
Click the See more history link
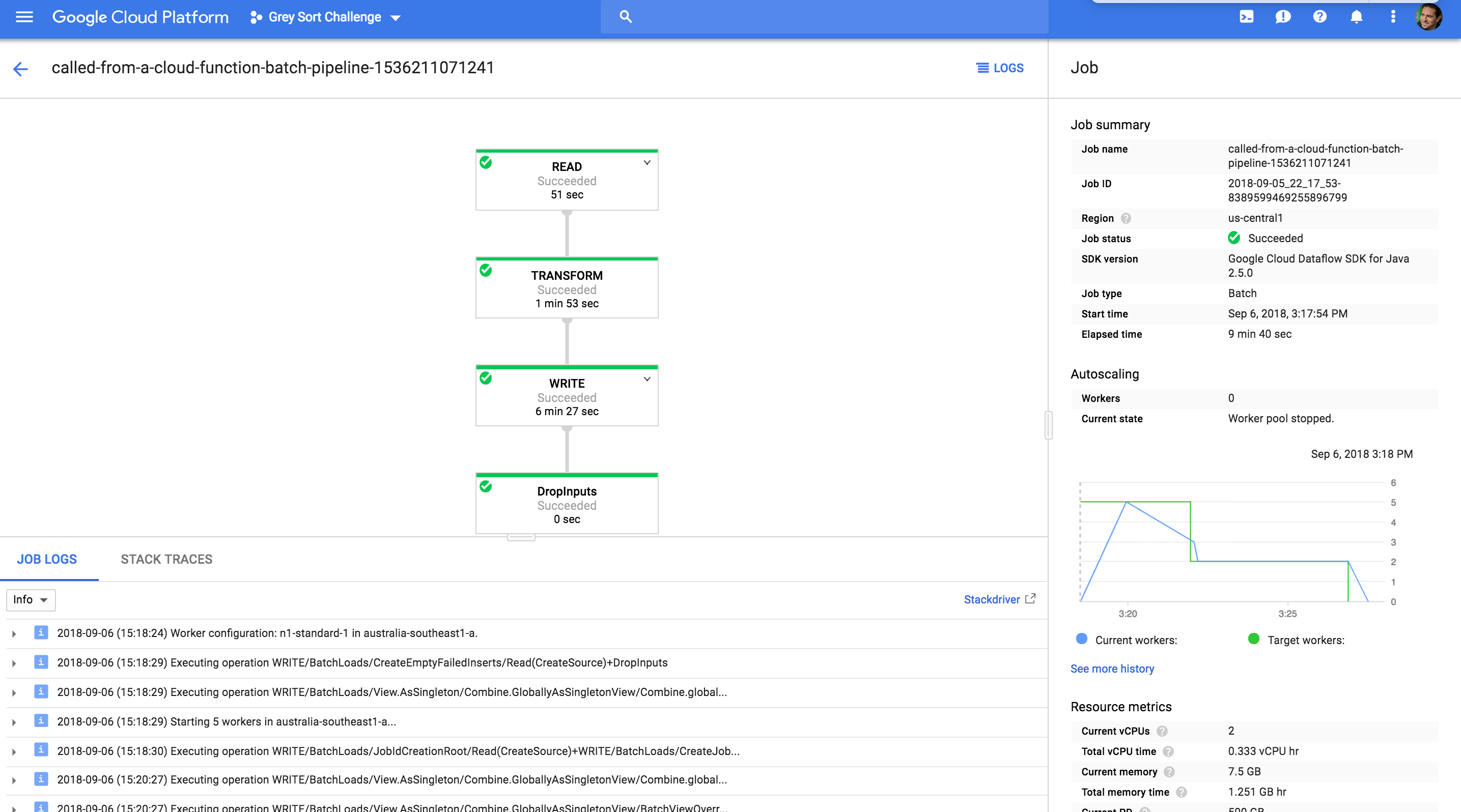[1112, 668]
